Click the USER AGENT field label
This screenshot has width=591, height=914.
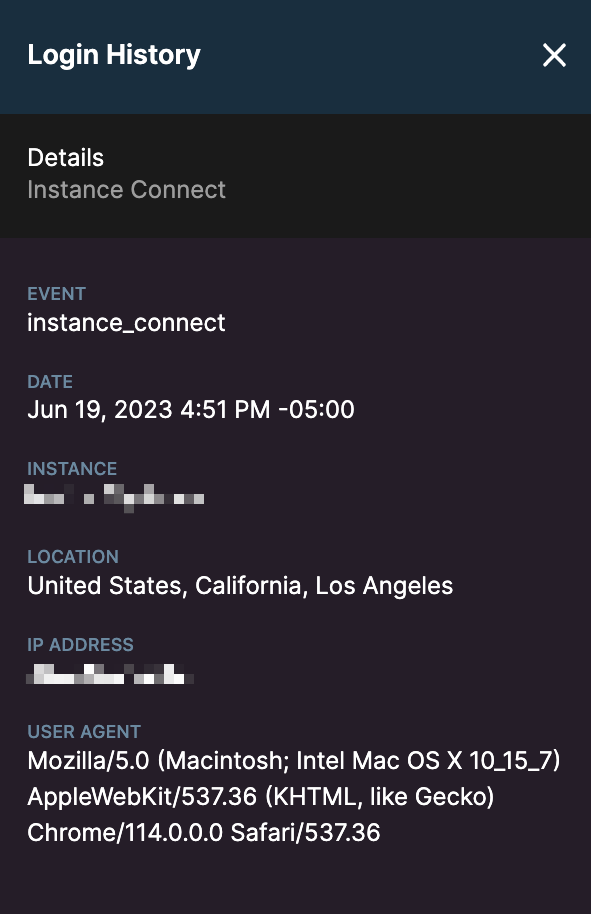click(x=84, y=732)
